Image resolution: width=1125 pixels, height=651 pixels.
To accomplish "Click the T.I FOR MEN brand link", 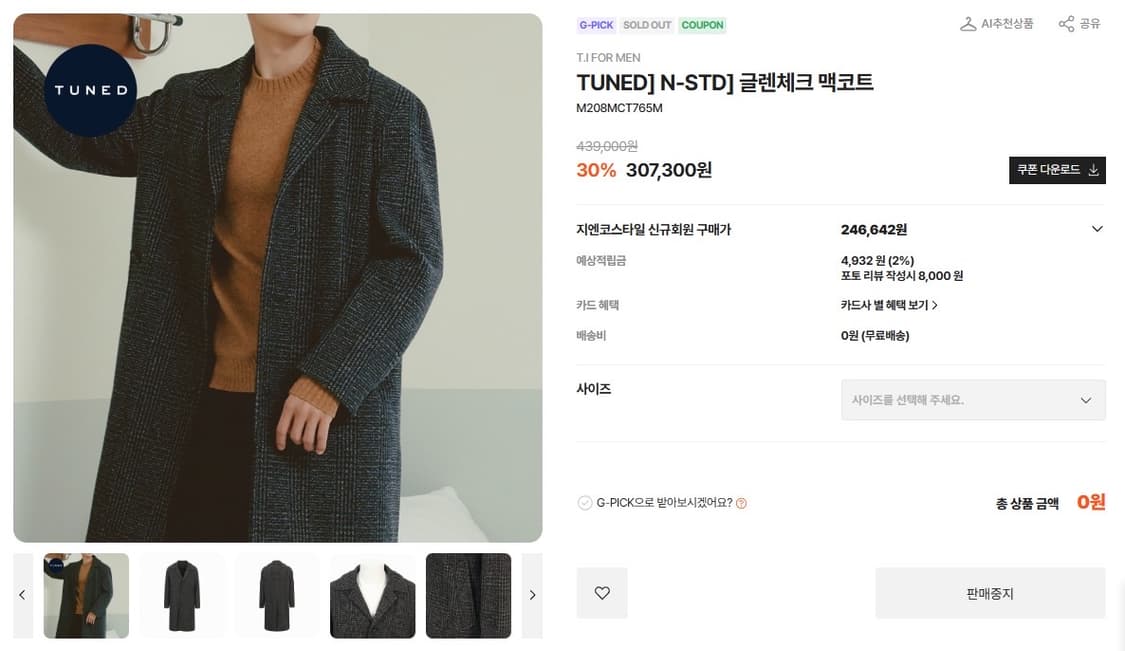I will pos(608,58).
